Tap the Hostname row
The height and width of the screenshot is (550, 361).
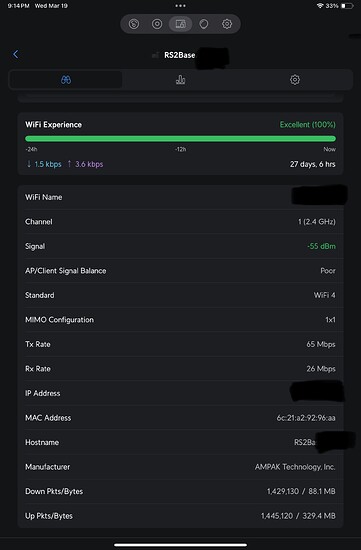[x=180, y=442]
